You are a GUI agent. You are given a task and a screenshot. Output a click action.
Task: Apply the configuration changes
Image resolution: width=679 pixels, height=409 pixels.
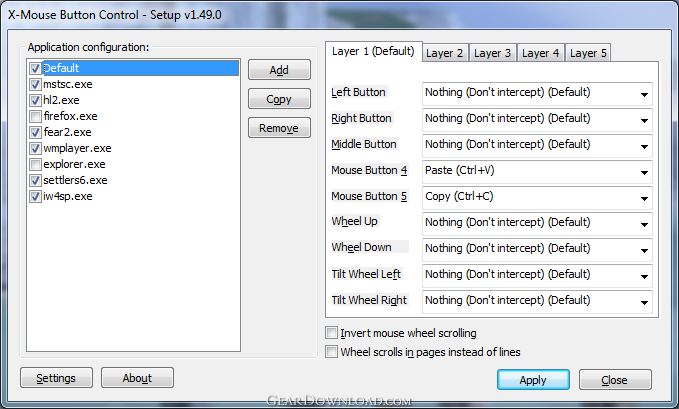[x=534, y=380]
